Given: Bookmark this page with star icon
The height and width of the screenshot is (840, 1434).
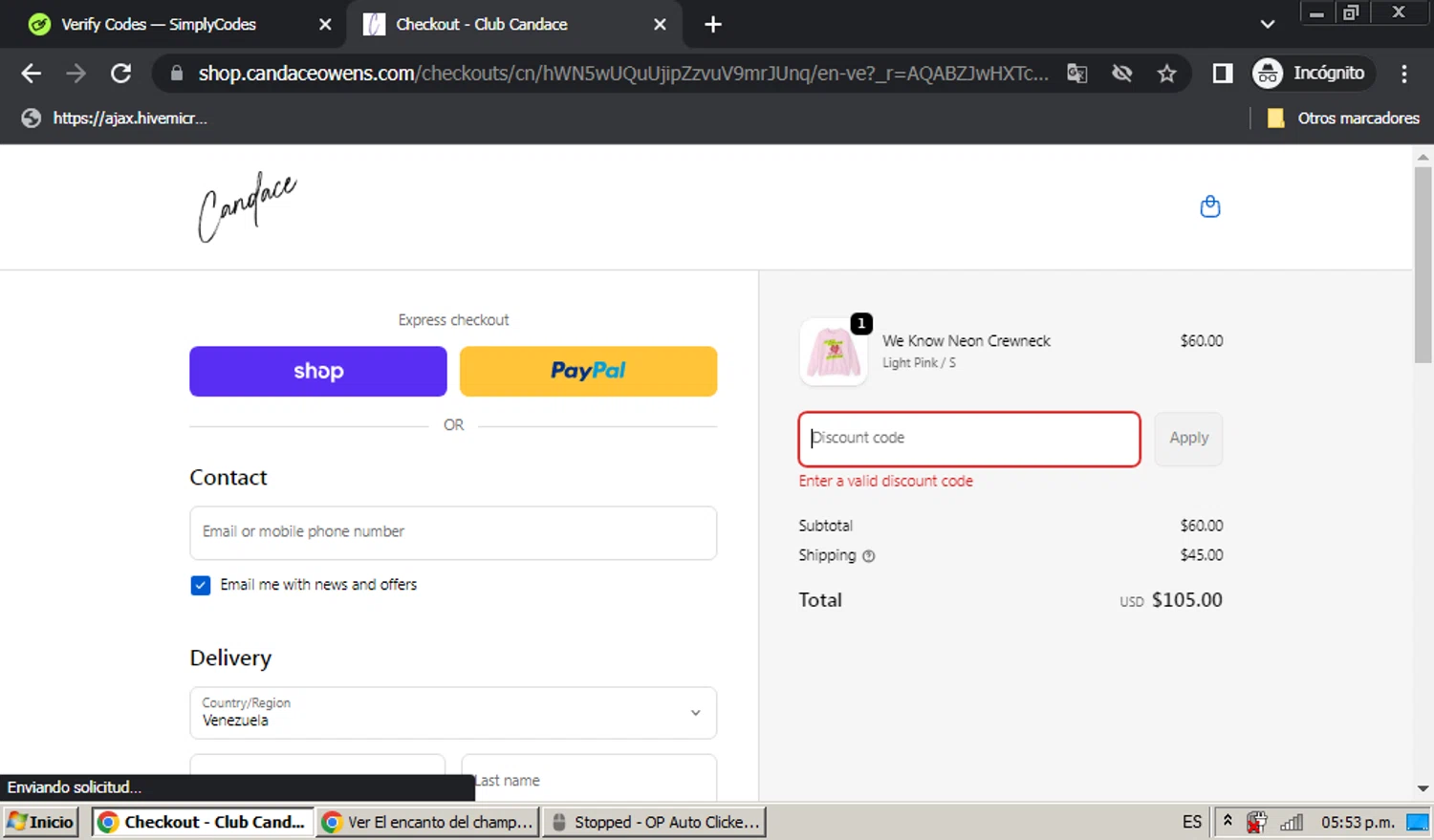Looking at the screenshot, I should point(1166,74).
